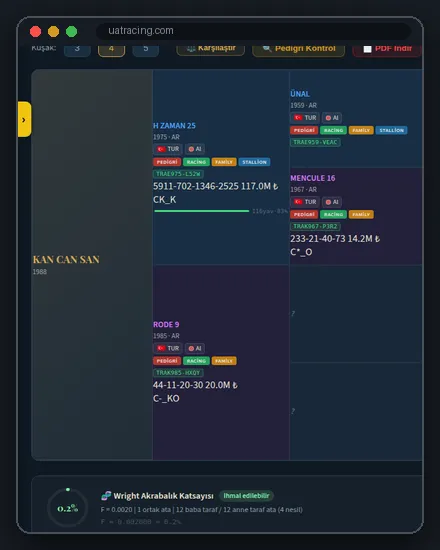Click TUR flag badge of H ZAMAN 25
Image resolution: width=440 pixels, height=550 pixels.
coord(168,149)
